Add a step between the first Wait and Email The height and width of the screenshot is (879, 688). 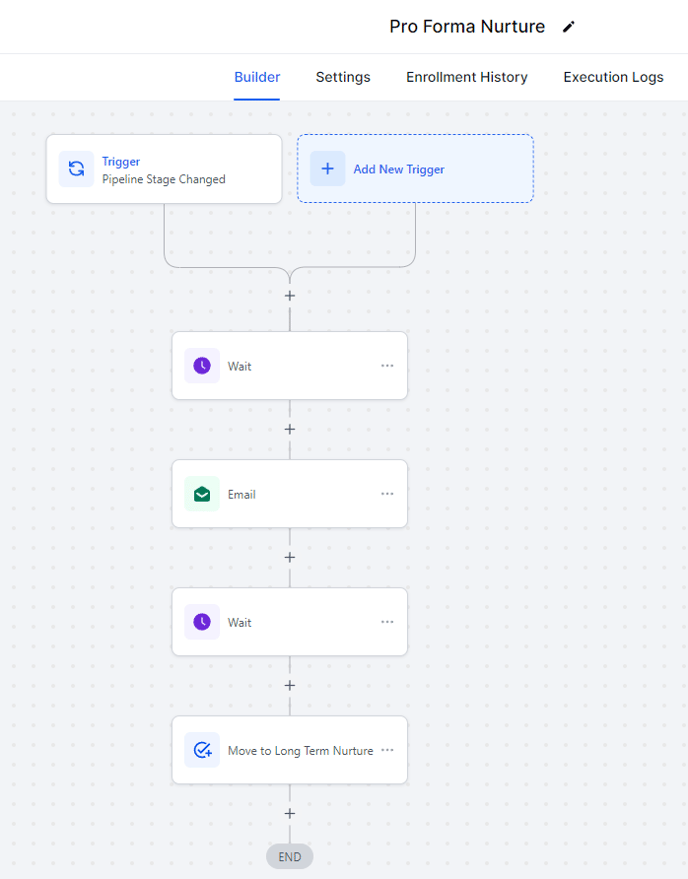coord(290,429)
